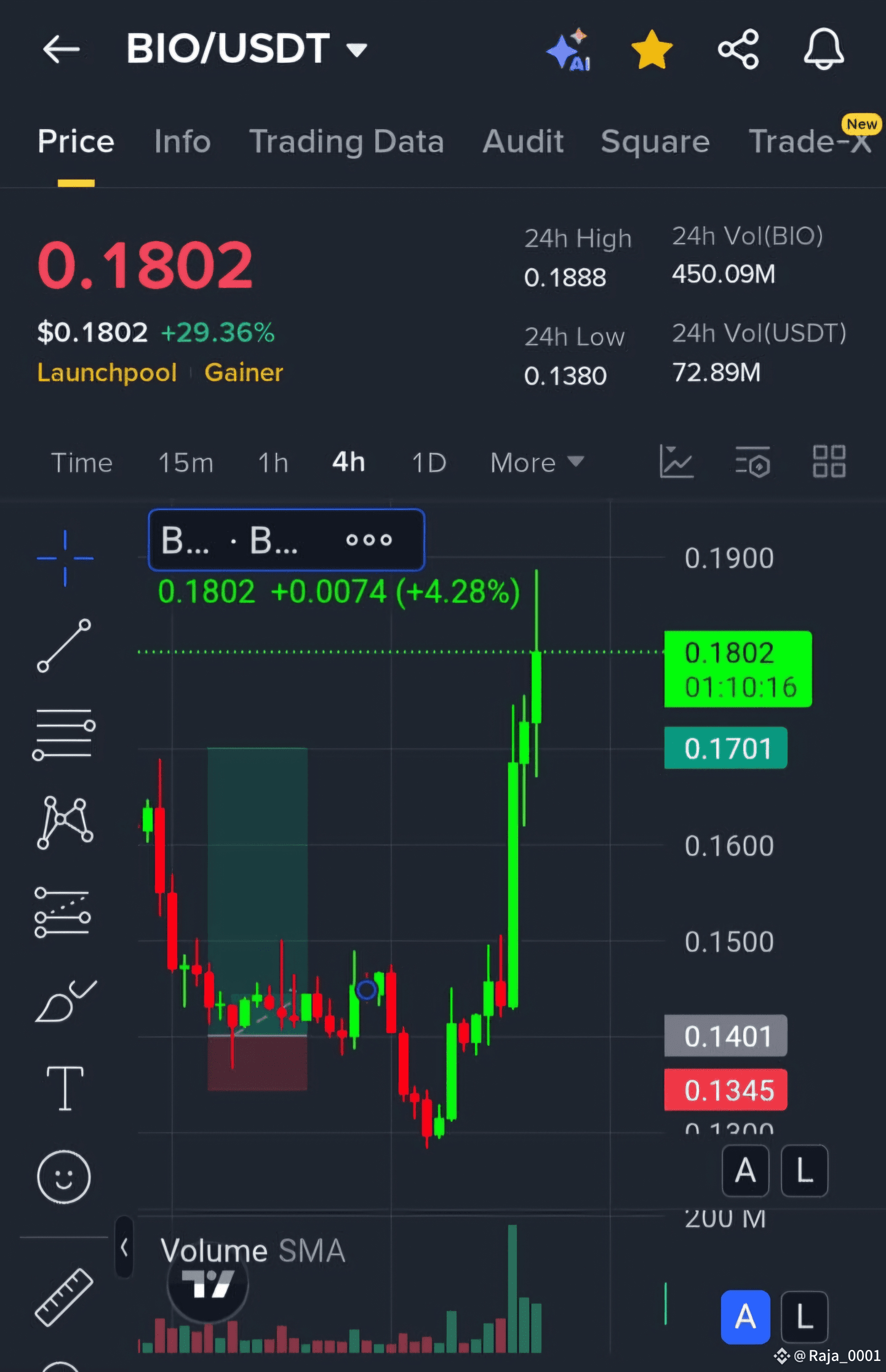Toggle log scale on volume pane

(805, 1317)
